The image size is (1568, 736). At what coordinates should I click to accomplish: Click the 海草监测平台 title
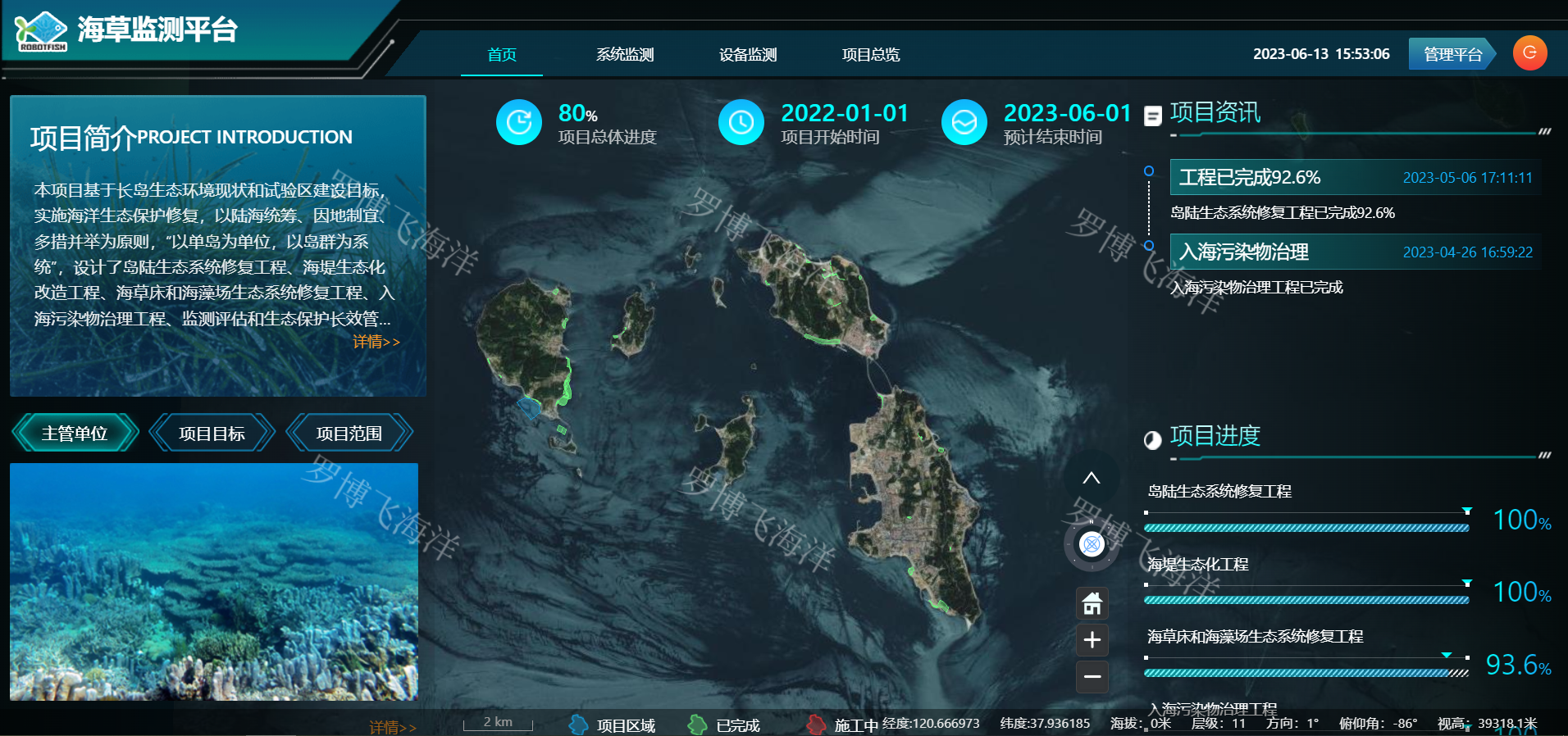pos(157,30)
